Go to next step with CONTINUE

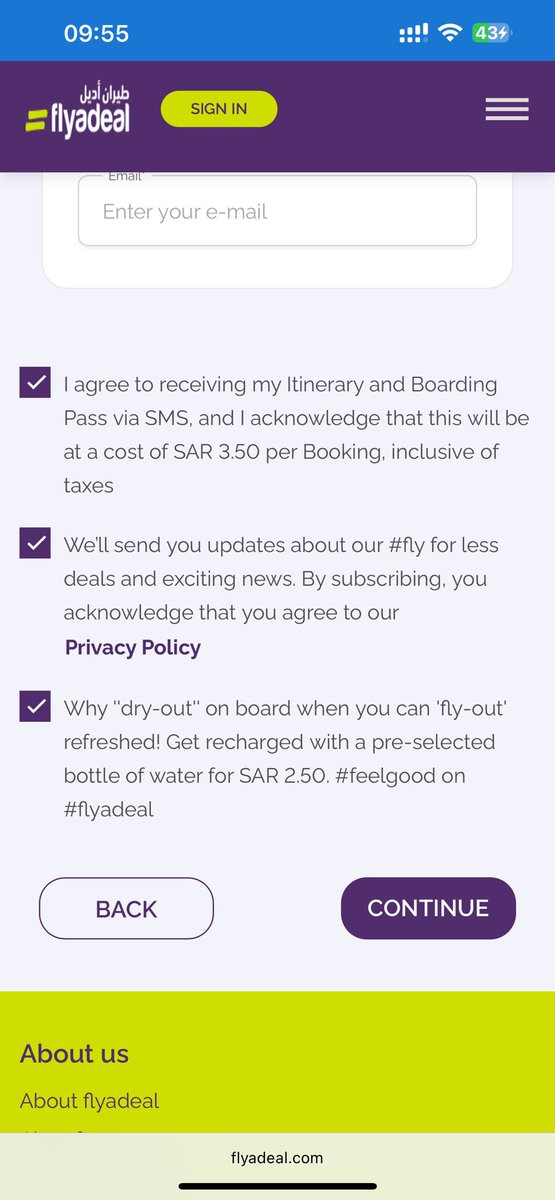pos(428,908)
